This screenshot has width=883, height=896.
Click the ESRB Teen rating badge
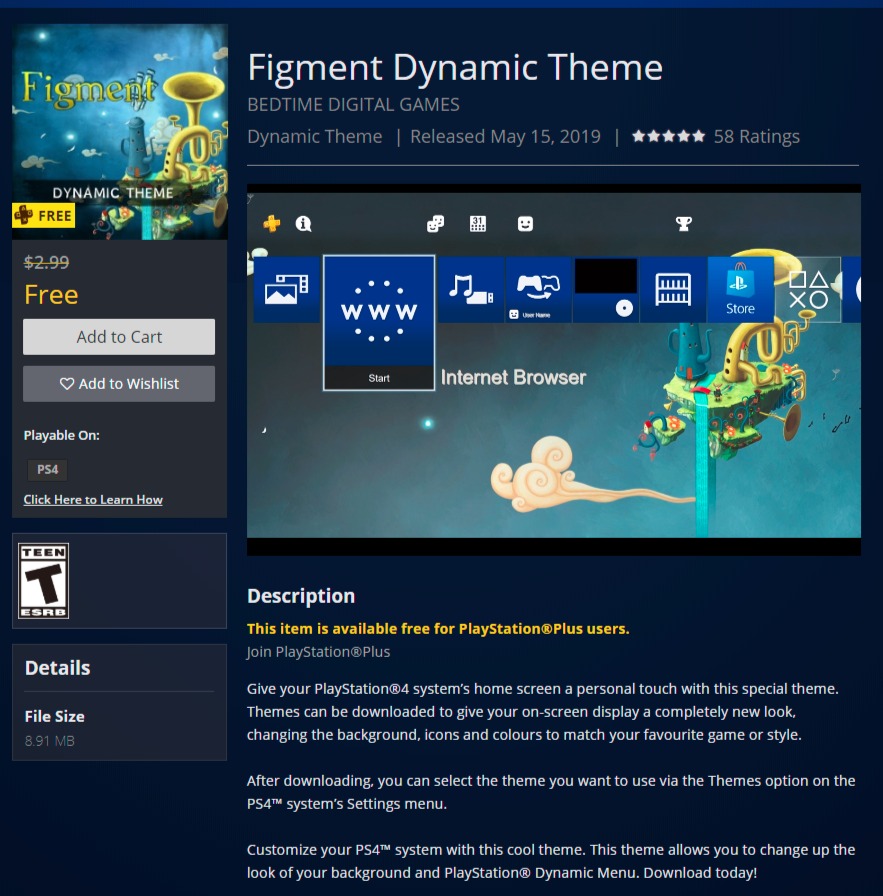(x=43, y=581)
